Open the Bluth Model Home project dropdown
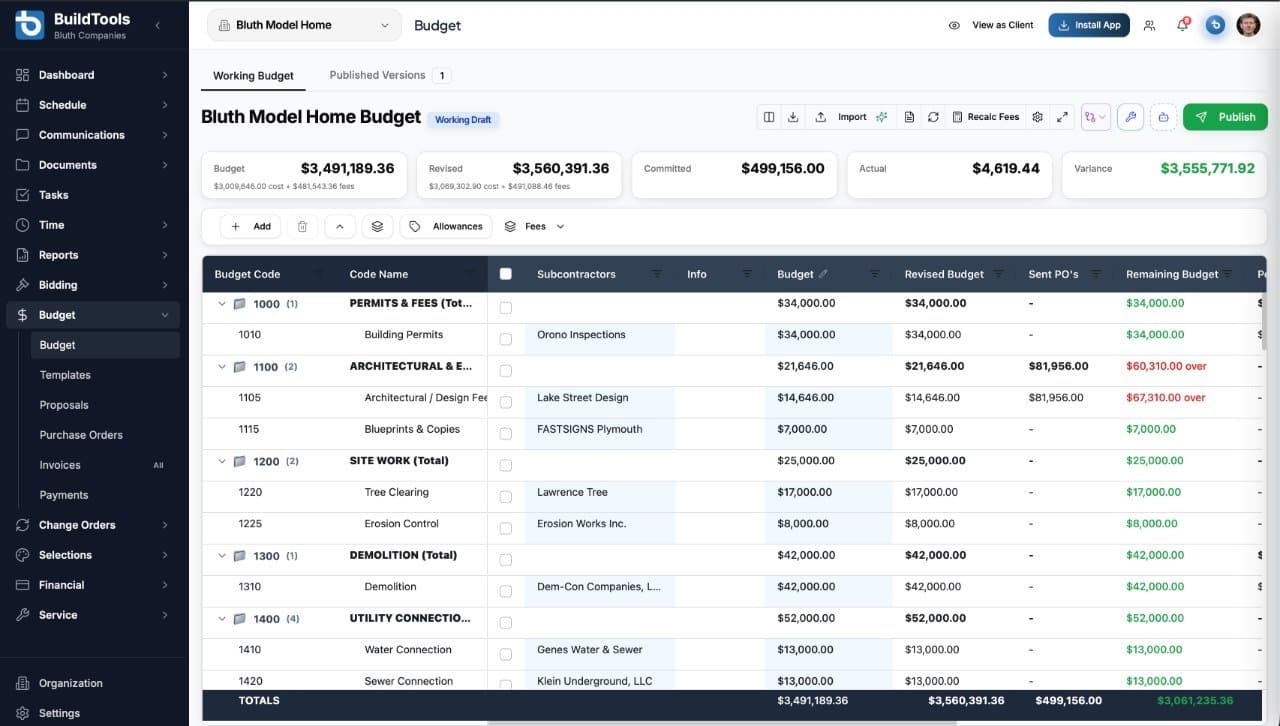Image resolution: width=1280 pixels, height=726 pixels. pos(304,25)
